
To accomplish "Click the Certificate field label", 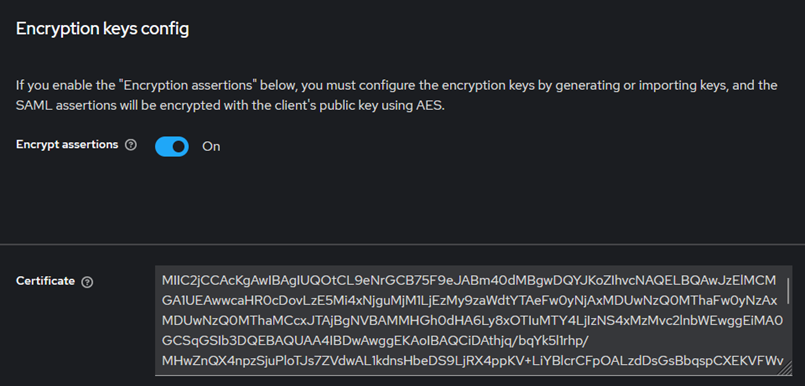I will tap(45, 281).
